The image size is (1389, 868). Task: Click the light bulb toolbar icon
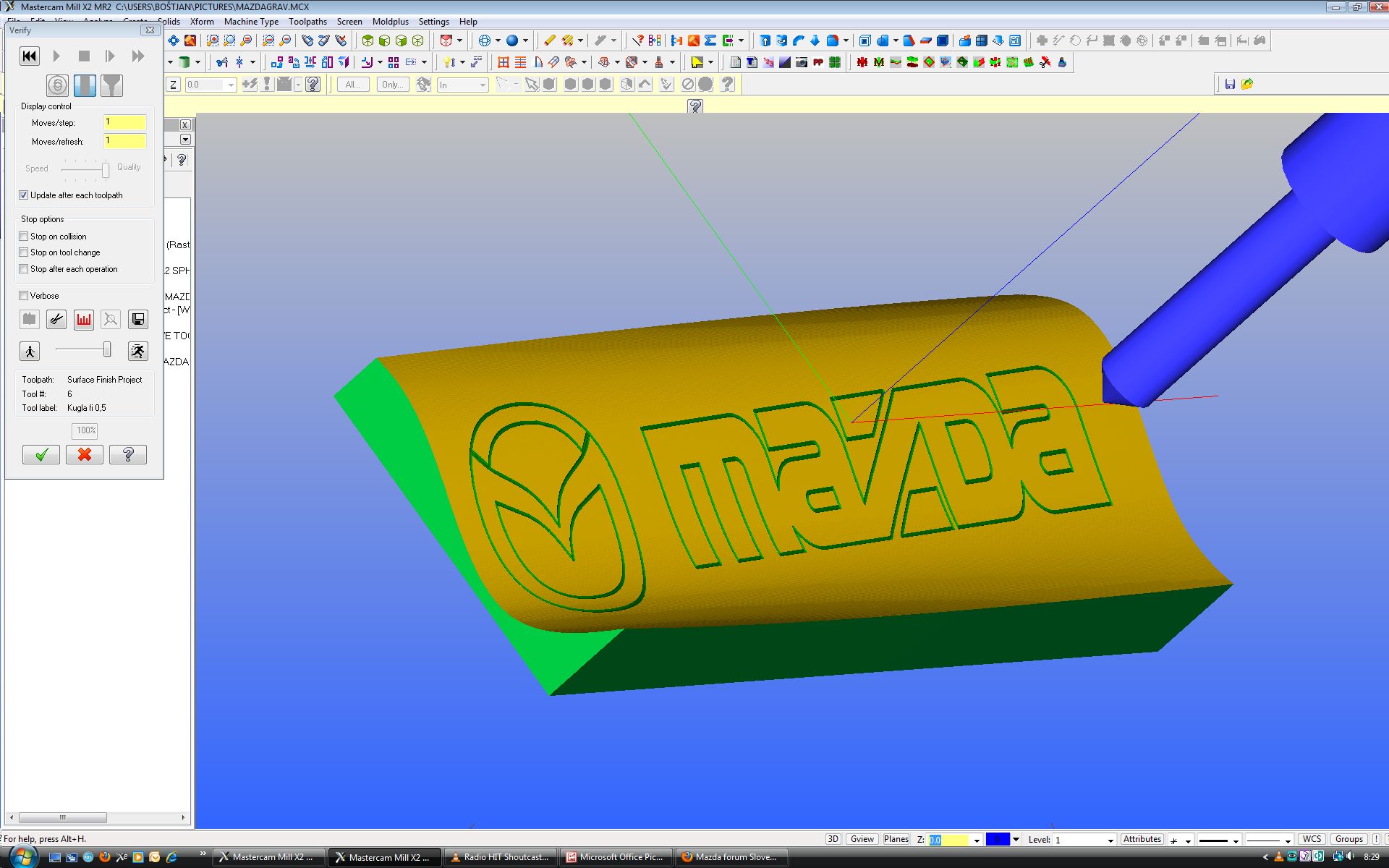click(x=449, y=62)
